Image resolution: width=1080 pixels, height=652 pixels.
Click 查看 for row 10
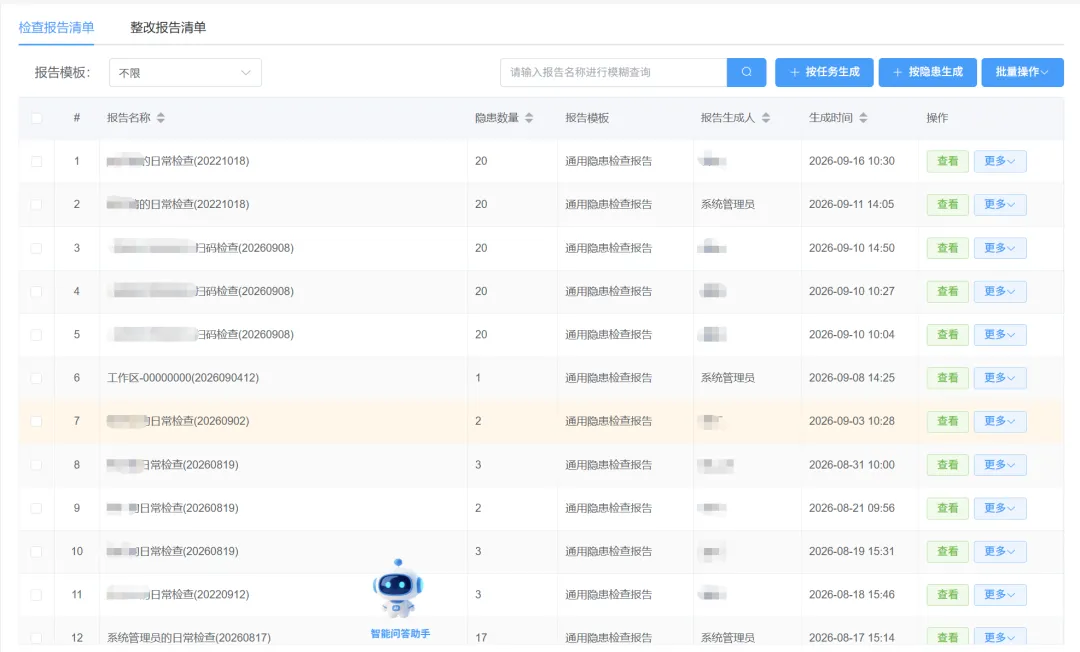click(948, 551)
